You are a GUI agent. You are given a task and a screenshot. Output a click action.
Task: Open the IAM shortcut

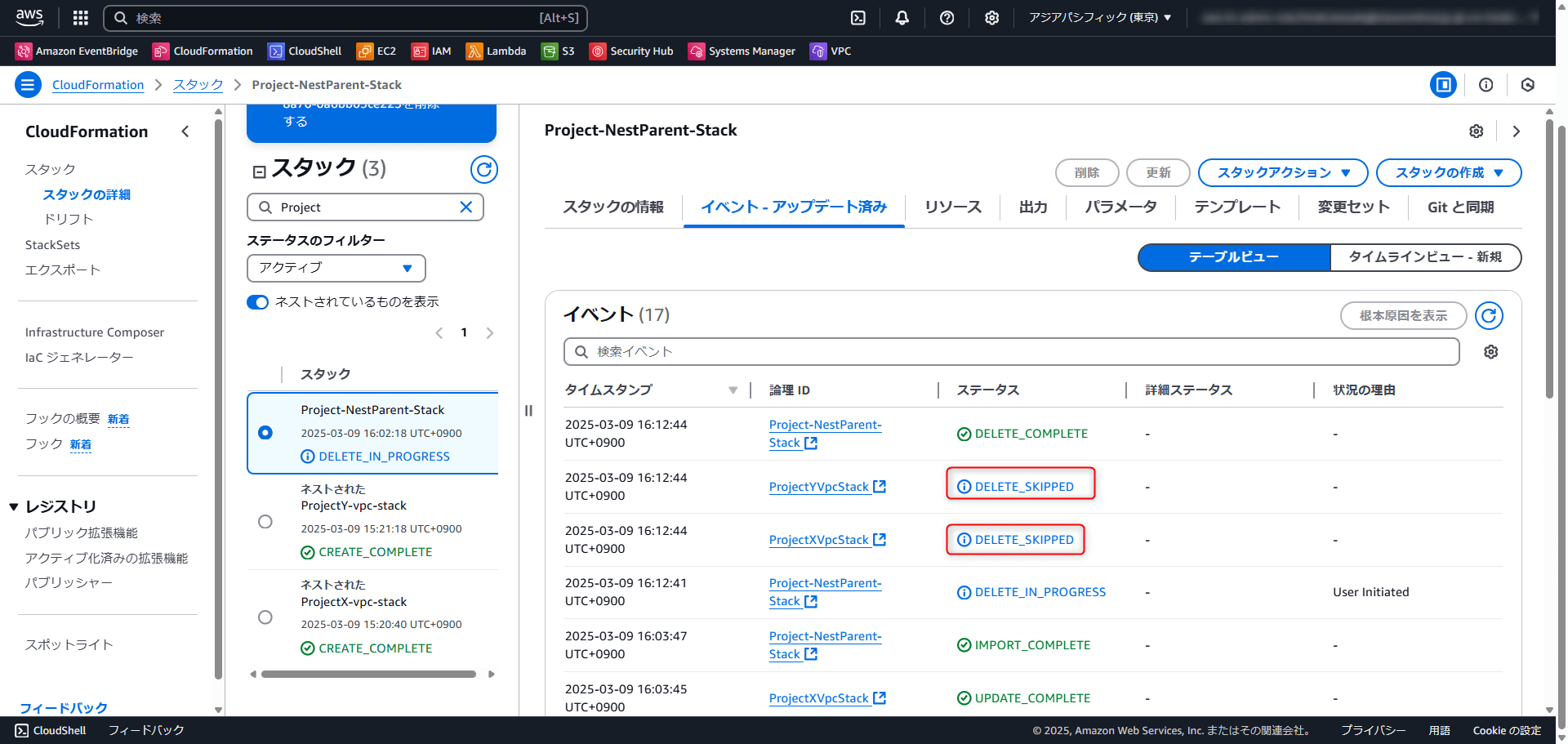[431, 51]
